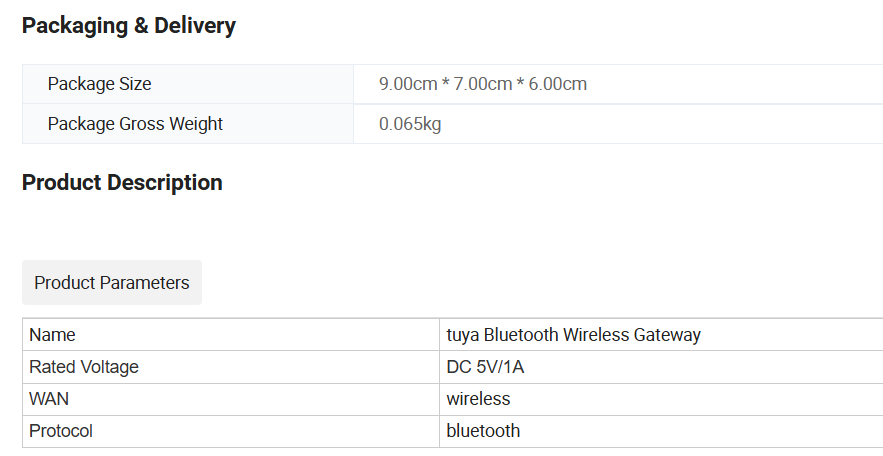The image size is (883, 456).
Task: Click the 0.065kg weight value
Action: [x=410, y=124]
